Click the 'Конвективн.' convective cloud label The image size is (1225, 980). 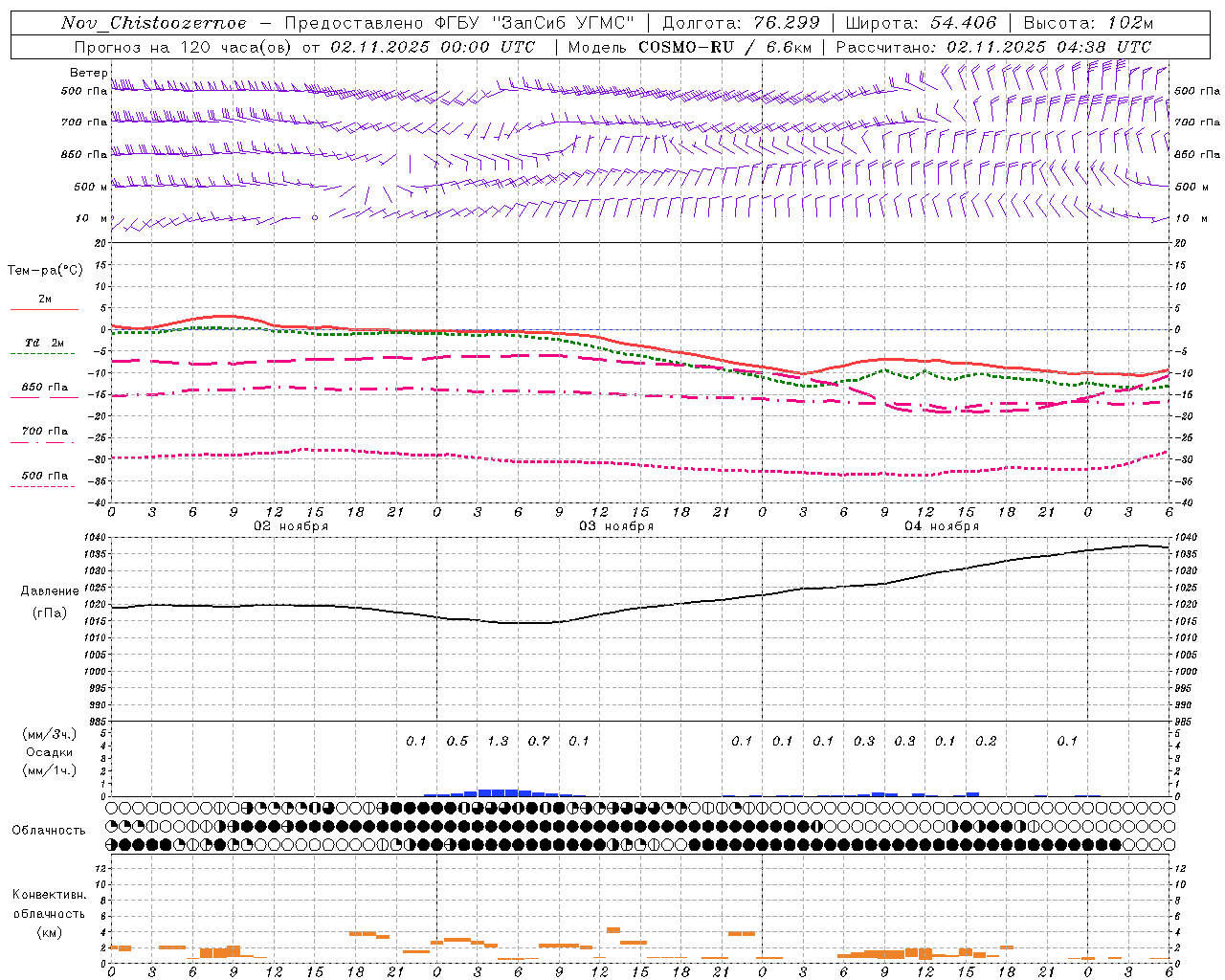[x=49, y=895]
